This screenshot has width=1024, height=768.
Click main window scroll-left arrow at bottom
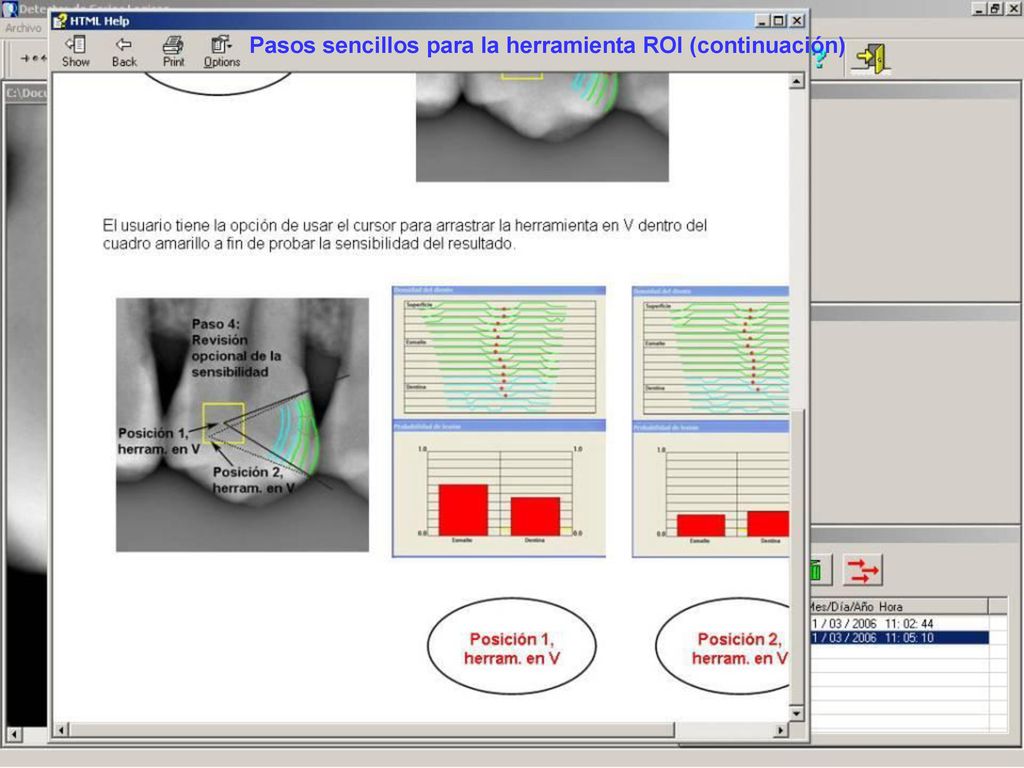click(14, 735)
